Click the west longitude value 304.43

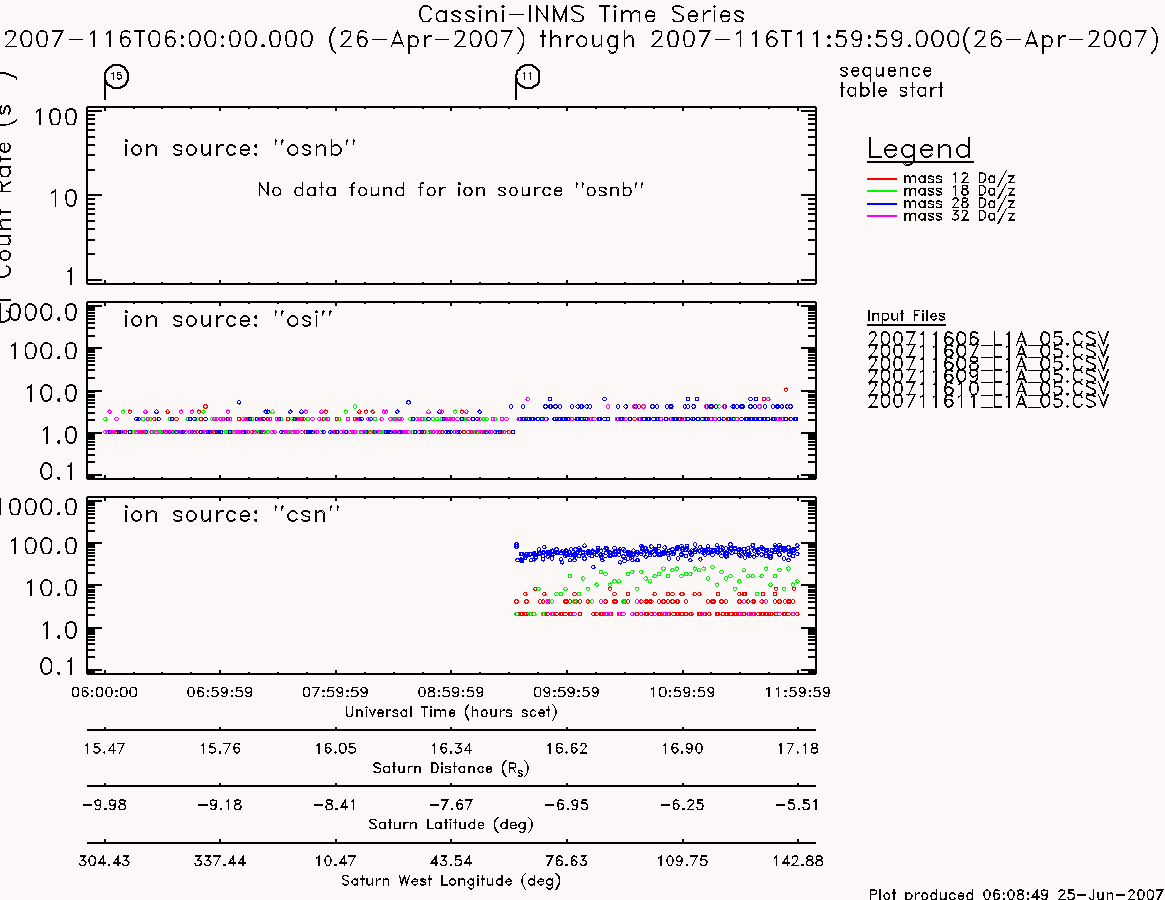point(104,861)
